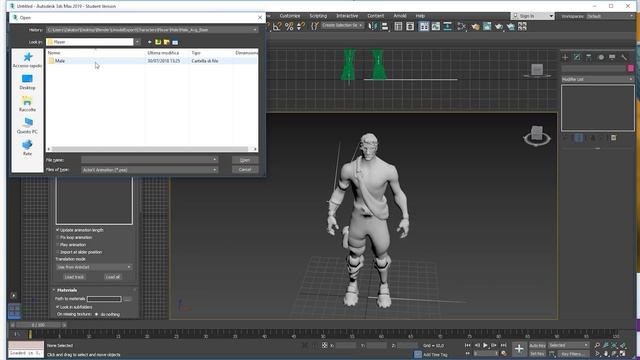
Task: Open the Interactive menu
Action: (x=347, y=16)
